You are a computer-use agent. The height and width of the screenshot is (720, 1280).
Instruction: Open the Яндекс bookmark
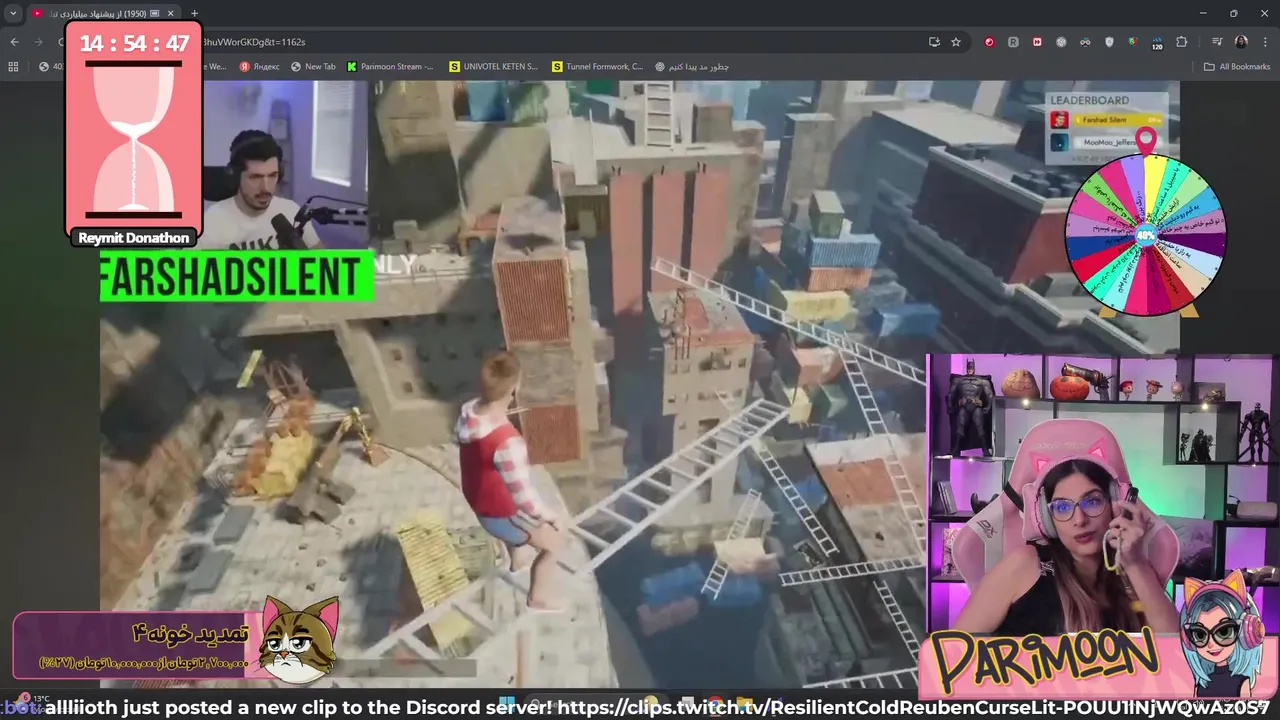tap(259, 66)
